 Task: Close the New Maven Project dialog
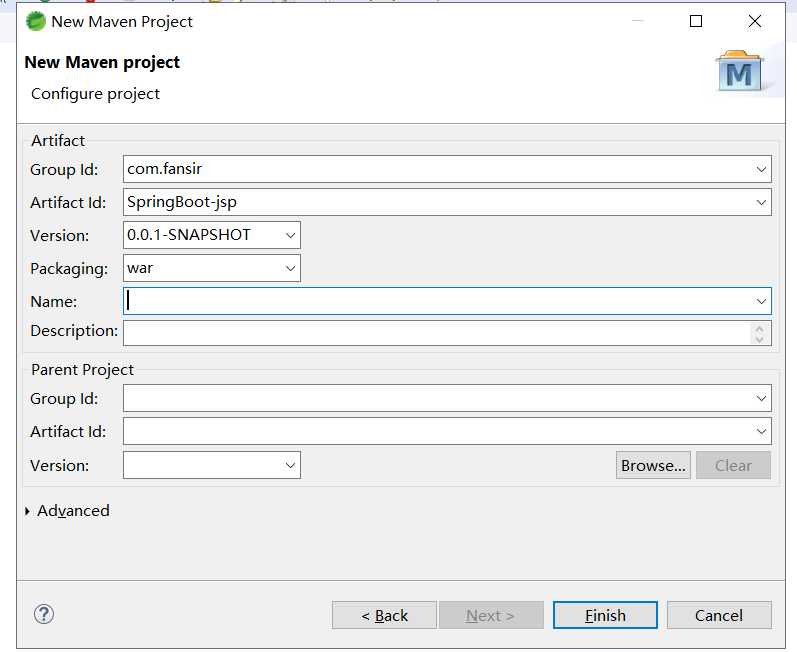(755, 21)
